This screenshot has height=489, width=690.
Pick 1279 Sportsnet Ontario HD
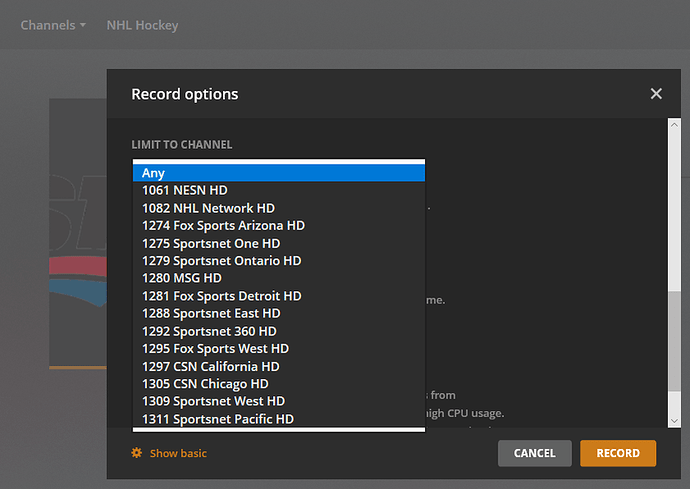coord(279,261)
